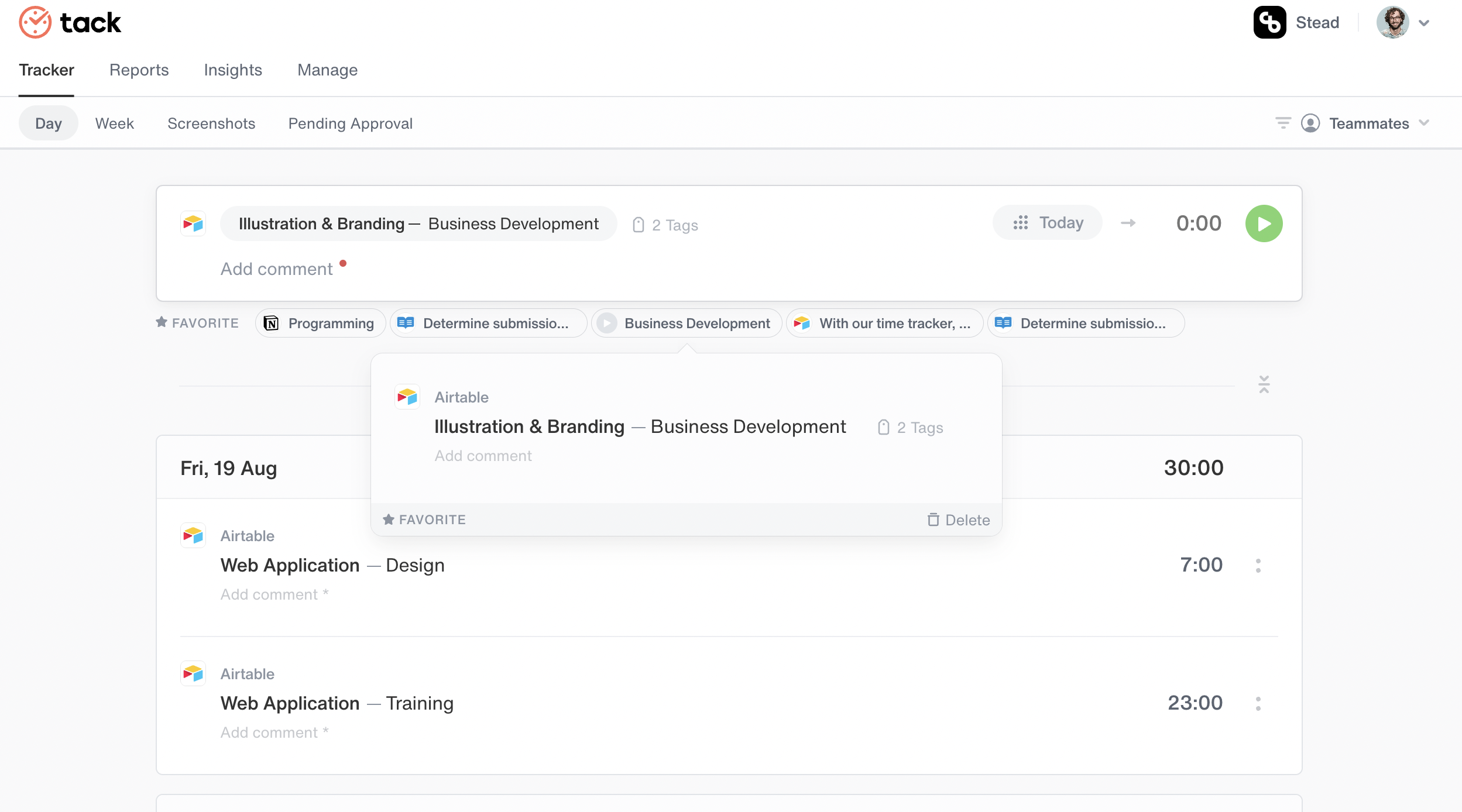Select the Day view

coord(49,123)
